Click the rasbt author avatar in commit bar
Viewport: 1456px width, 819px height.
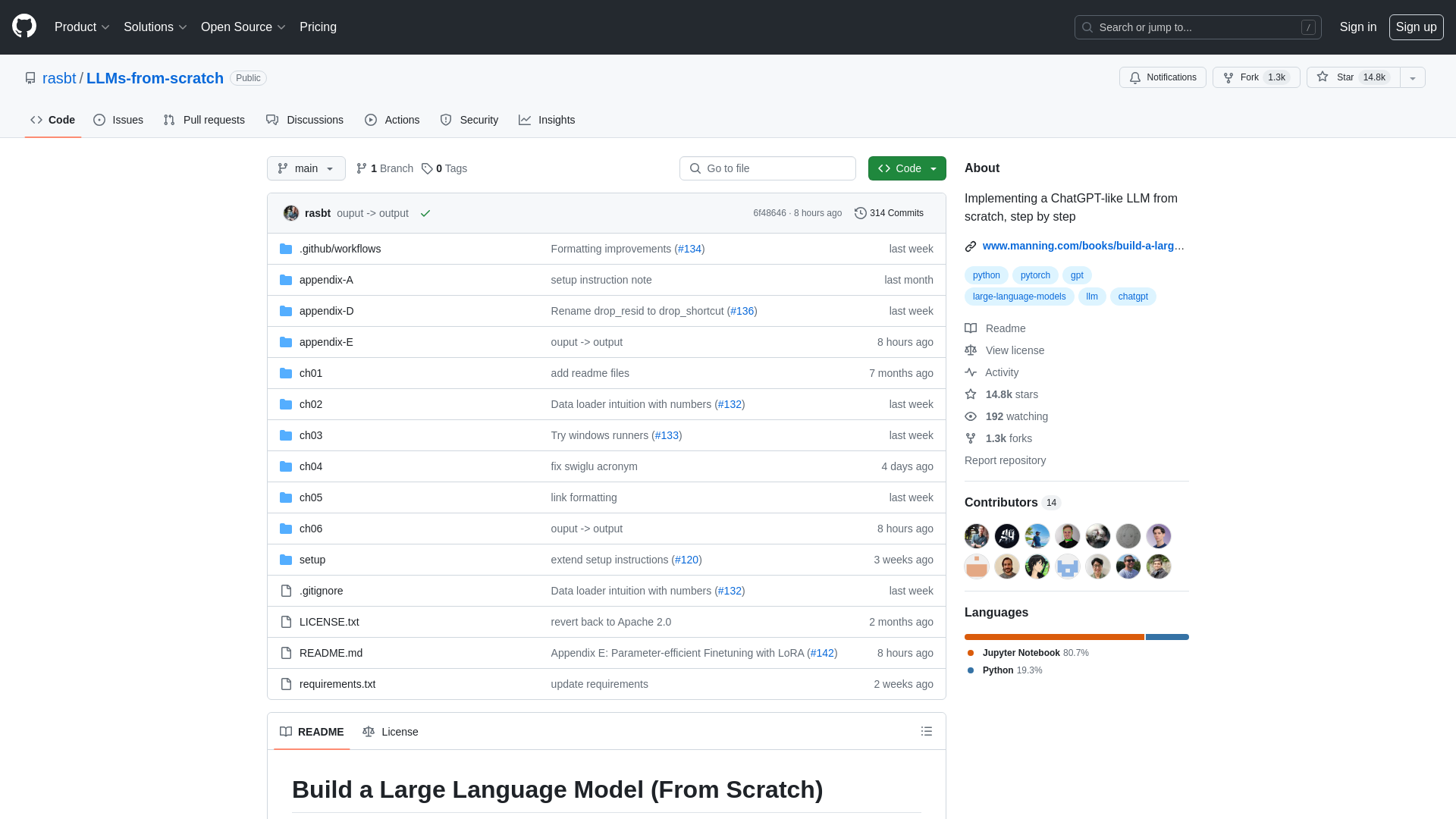[291, 213]
